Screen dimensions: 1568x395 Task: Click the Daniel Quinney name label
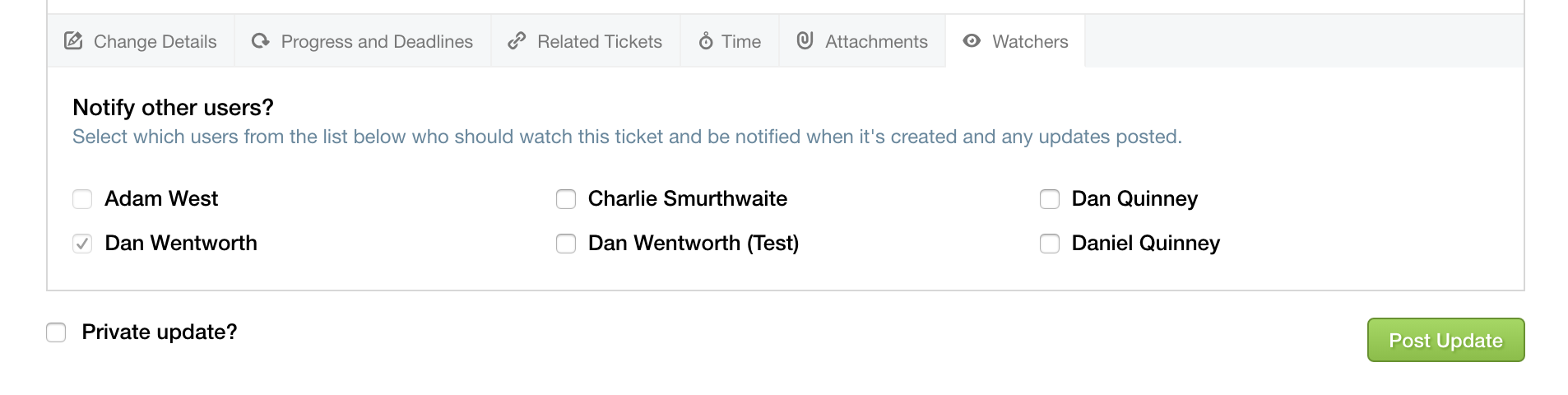click(1145, 244)
